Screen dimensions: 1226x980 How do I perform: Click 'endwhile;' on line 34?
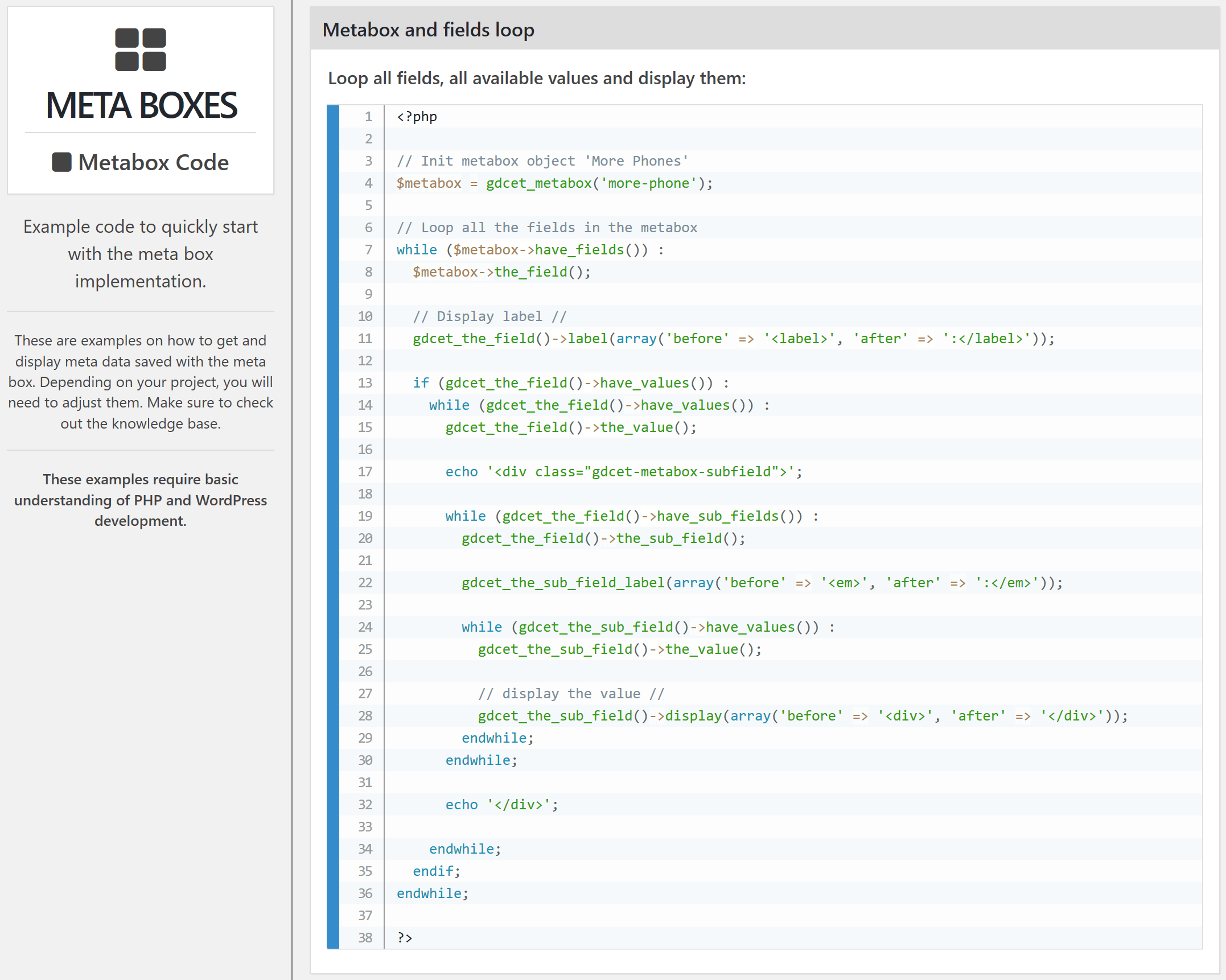click(x=465, y=849)
